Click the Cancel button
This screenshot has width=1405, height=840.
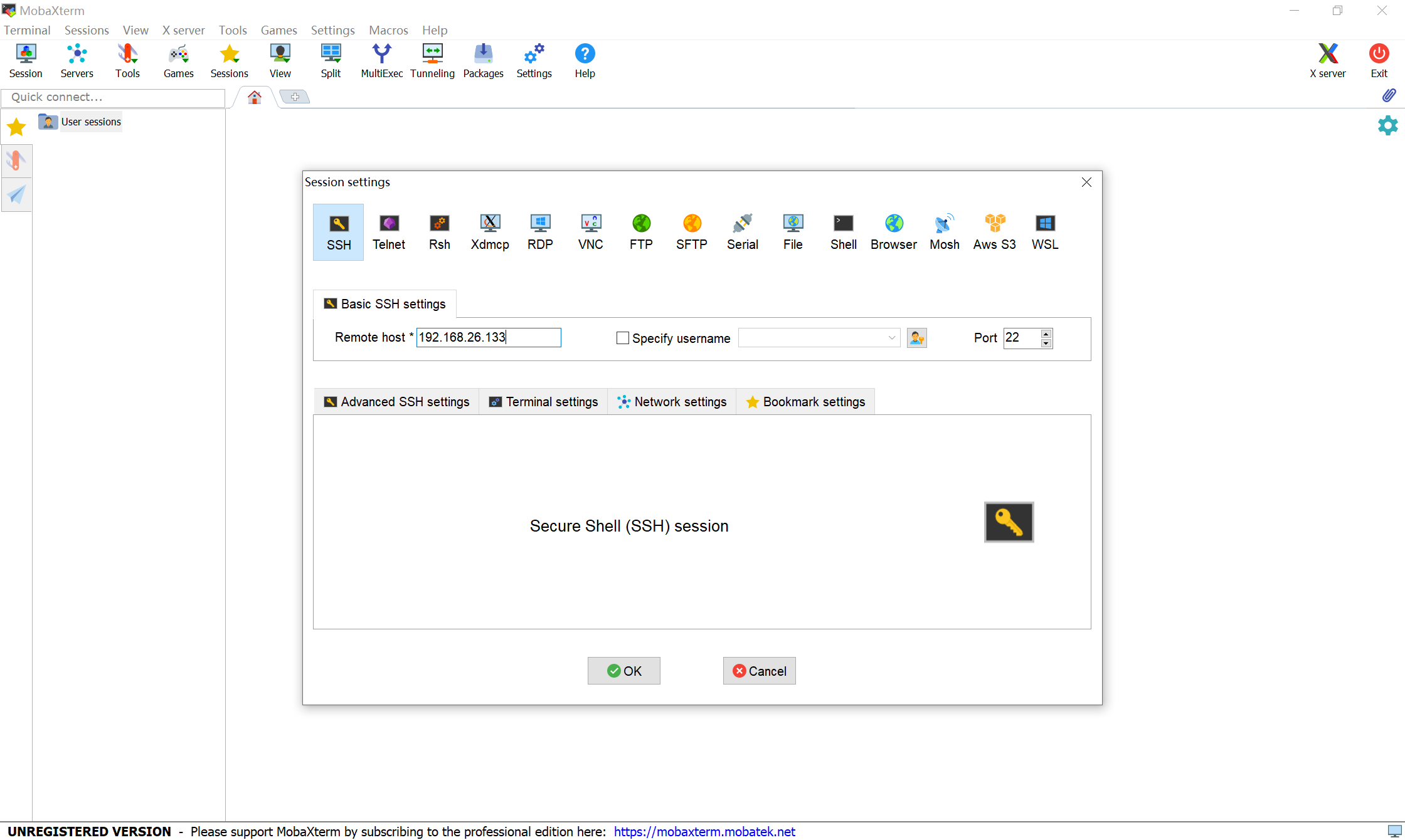[x=759, y=671]
